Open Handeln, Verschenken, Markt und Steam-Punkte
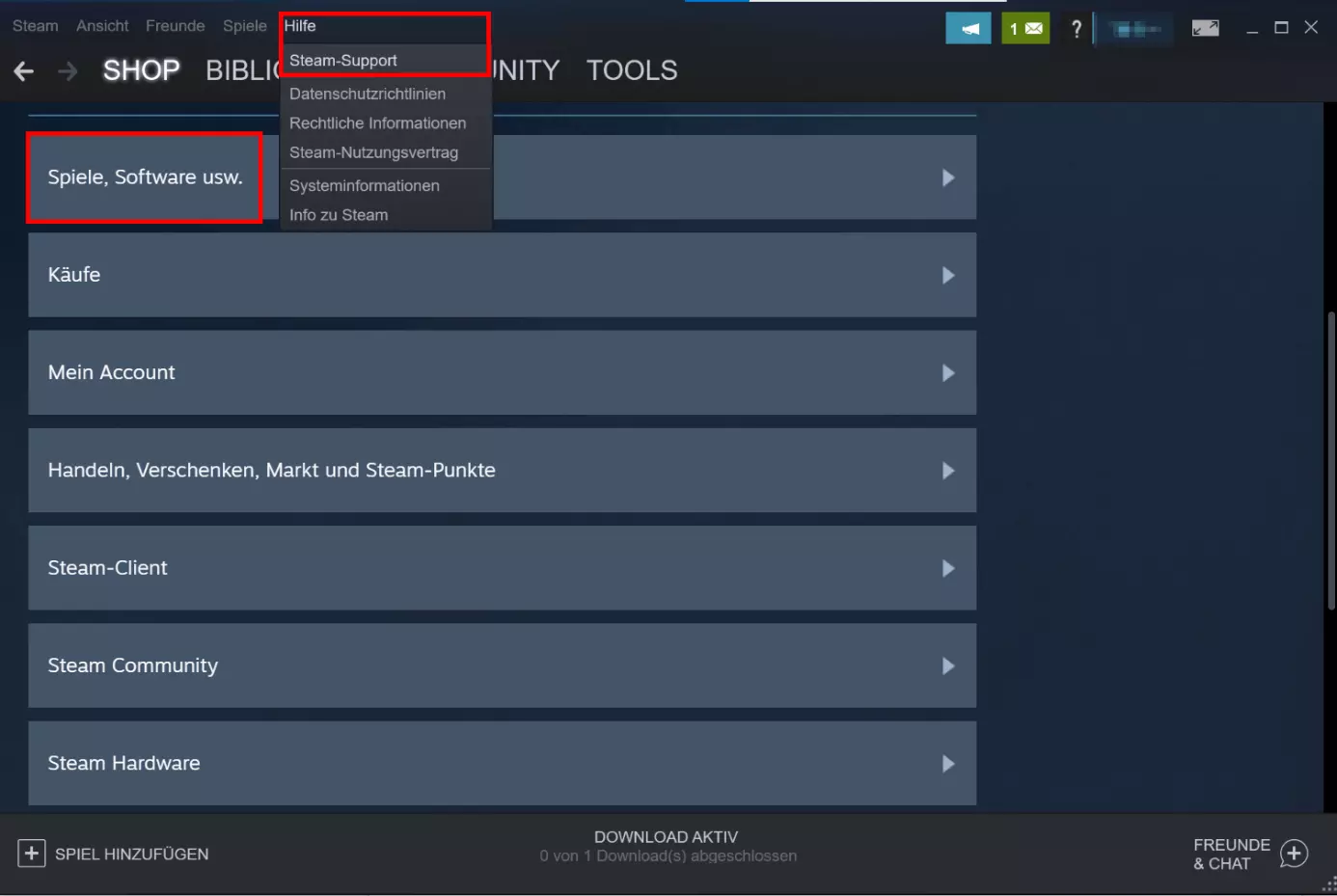The height and width of the screenshot is (896, 1337). (x=502, y=471)
